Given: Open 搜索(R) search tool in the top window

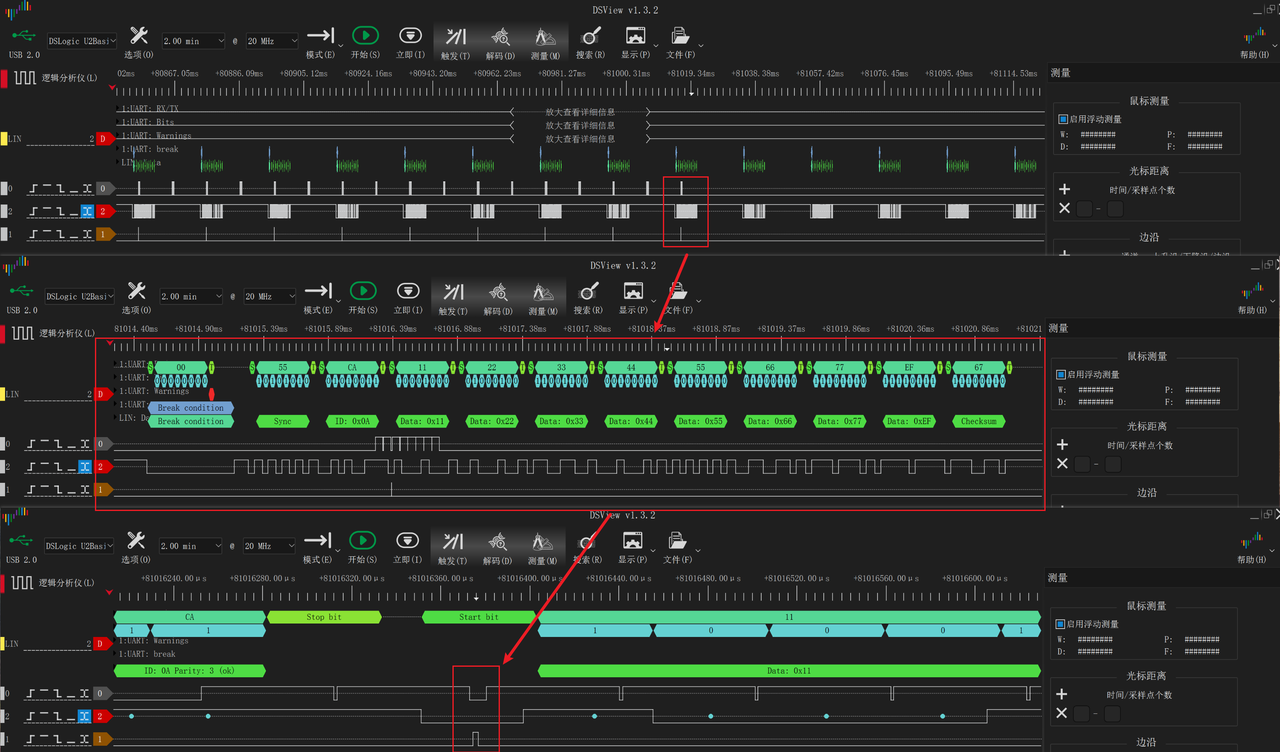Looking at the screenshot, I should pos(589,40).
